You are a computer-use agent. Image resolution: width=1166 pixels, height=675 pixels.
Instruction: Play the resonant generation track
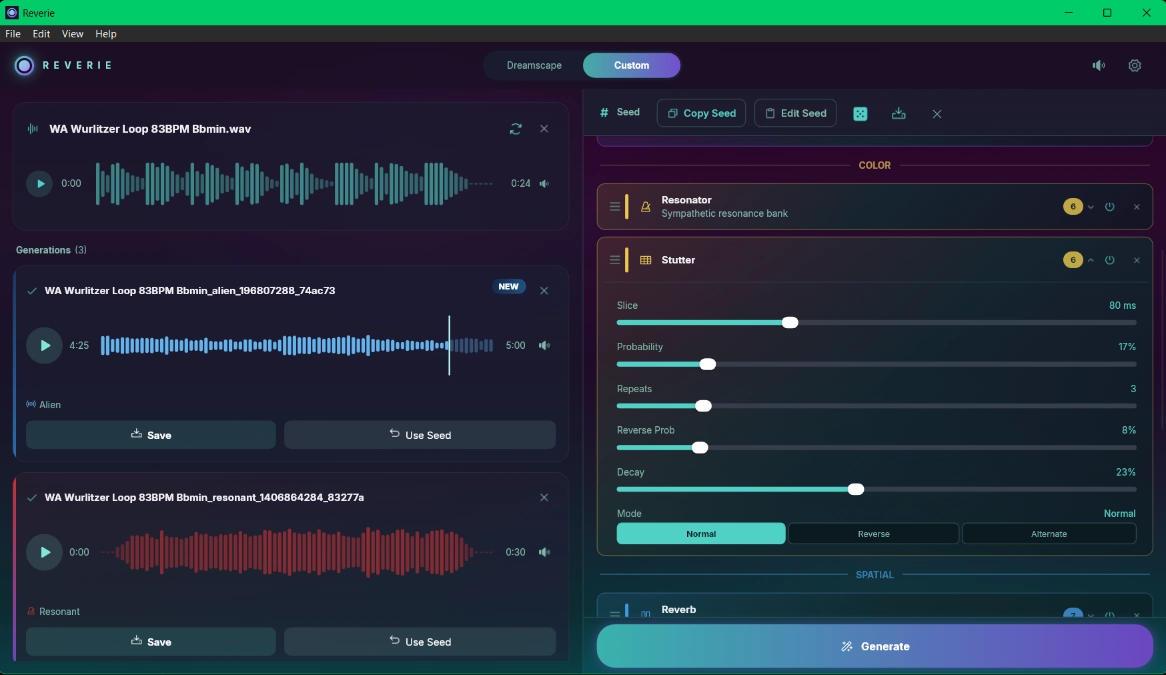click(44, 552)
